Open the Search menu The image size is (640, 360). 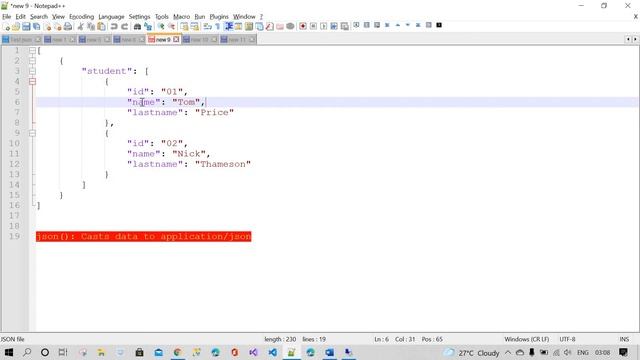pyautogui.click(x=39, y=17)
